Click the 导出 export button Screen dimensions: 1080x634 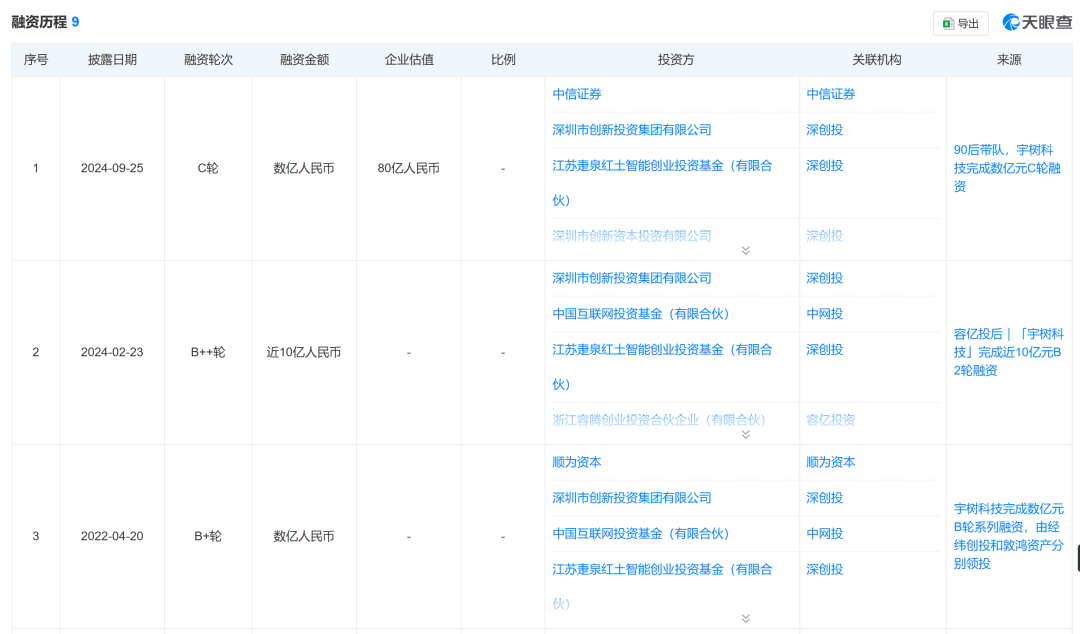[x=960, y=23]
